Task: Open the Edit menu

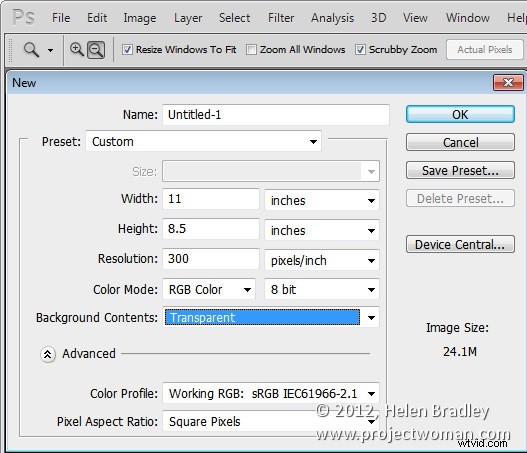Action: pos(97,18)
